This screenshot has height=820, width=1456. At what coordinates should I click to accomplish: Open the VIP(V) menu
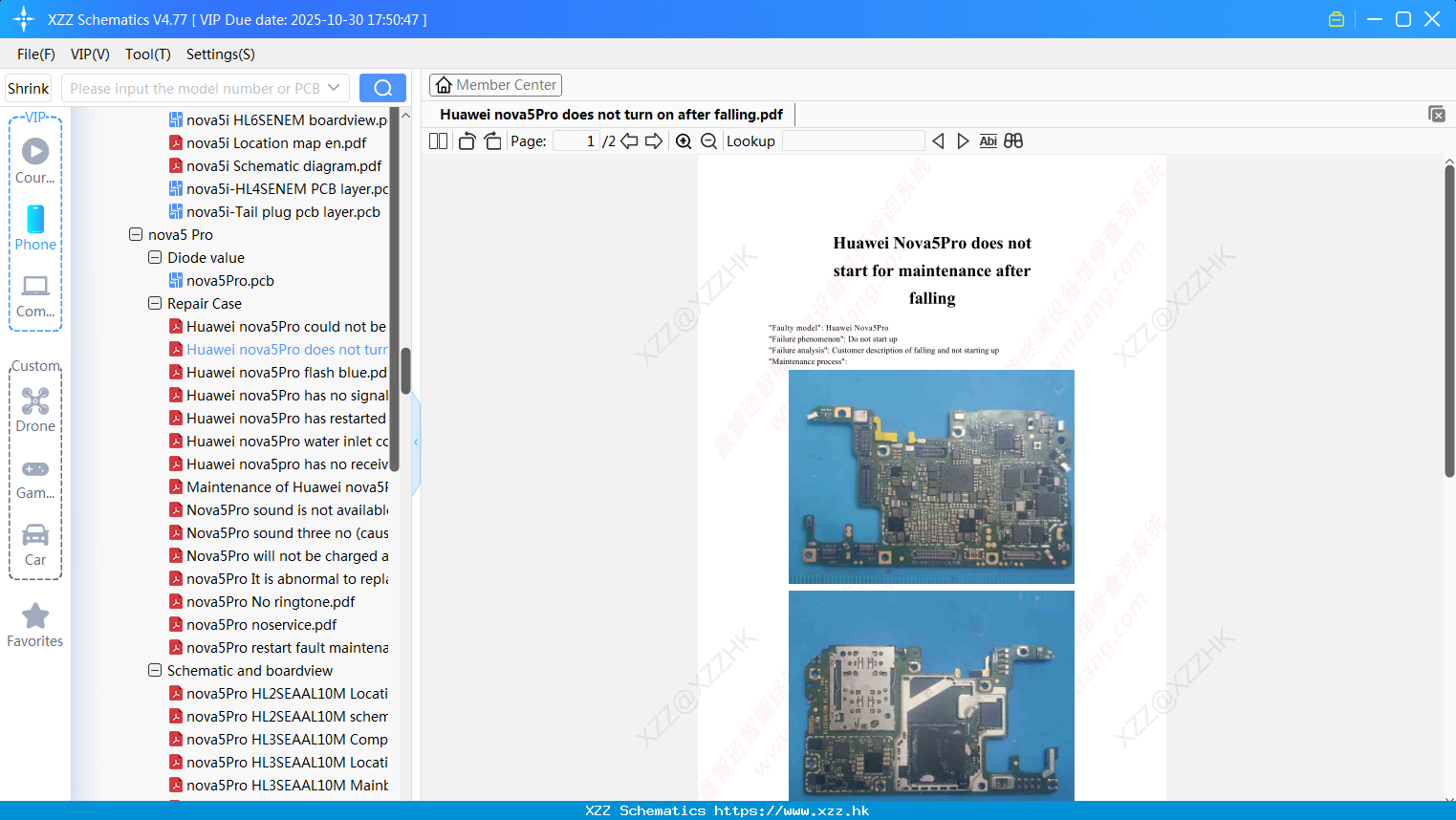click(x=90, y=54)
